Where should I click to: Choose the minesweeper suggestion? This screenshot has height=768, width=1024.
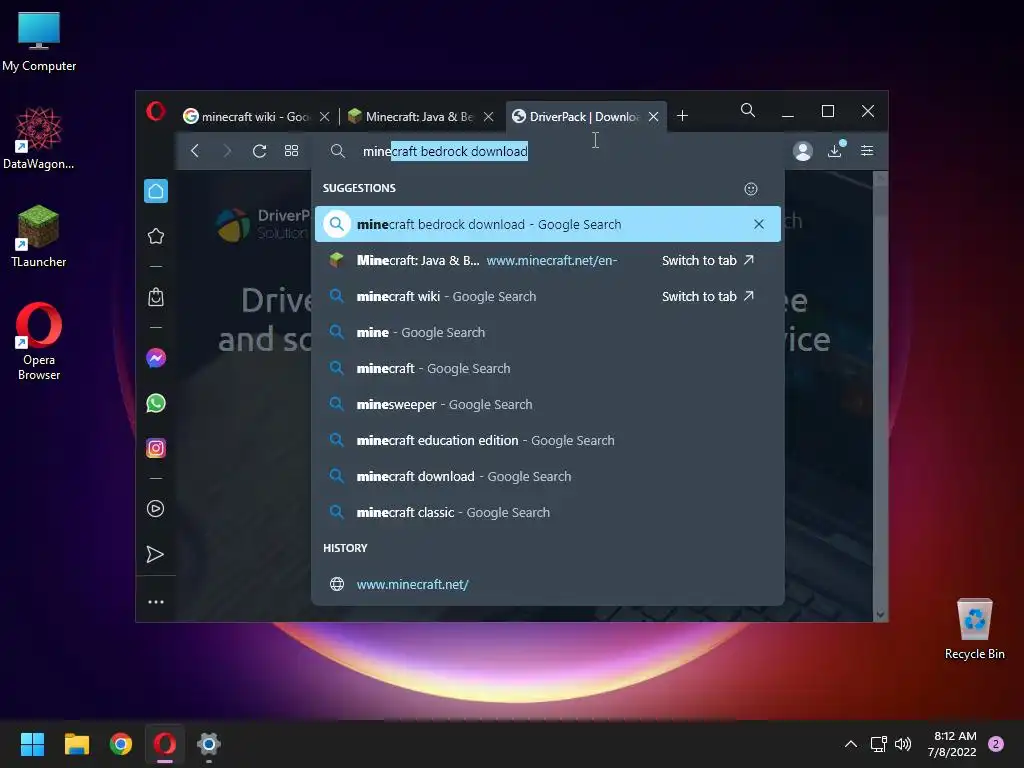(547, 404)
